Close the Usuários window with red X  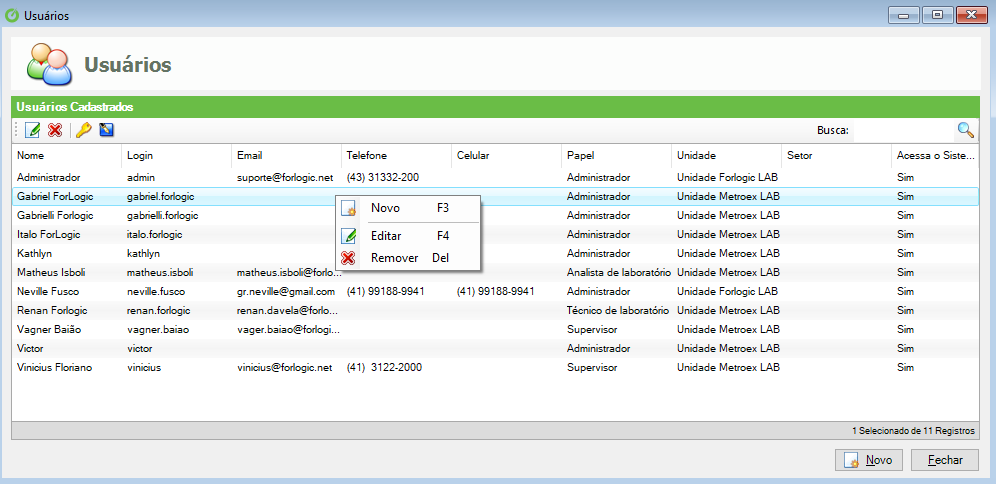tap(972, 15)
